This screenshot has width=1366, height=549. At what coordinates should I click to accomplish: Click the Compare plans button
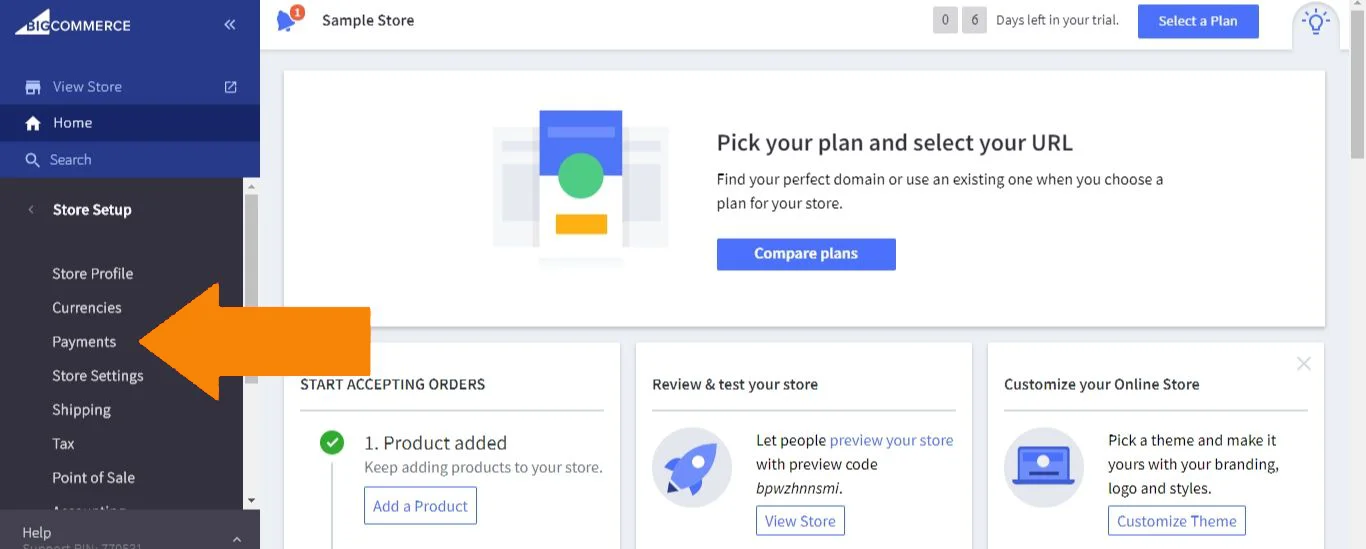(806, 254)
